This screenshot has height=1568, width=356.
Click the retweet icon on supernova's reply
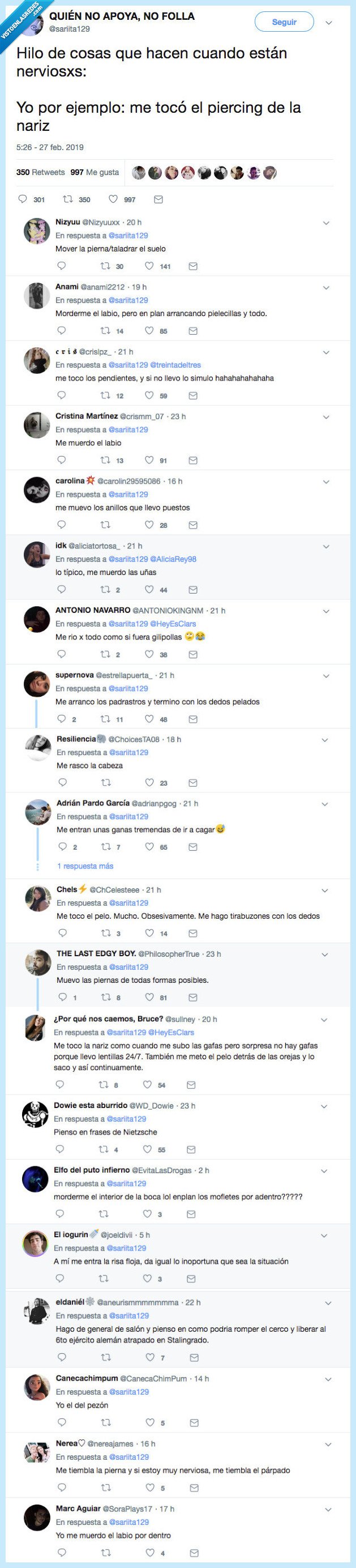click(104, 721)
